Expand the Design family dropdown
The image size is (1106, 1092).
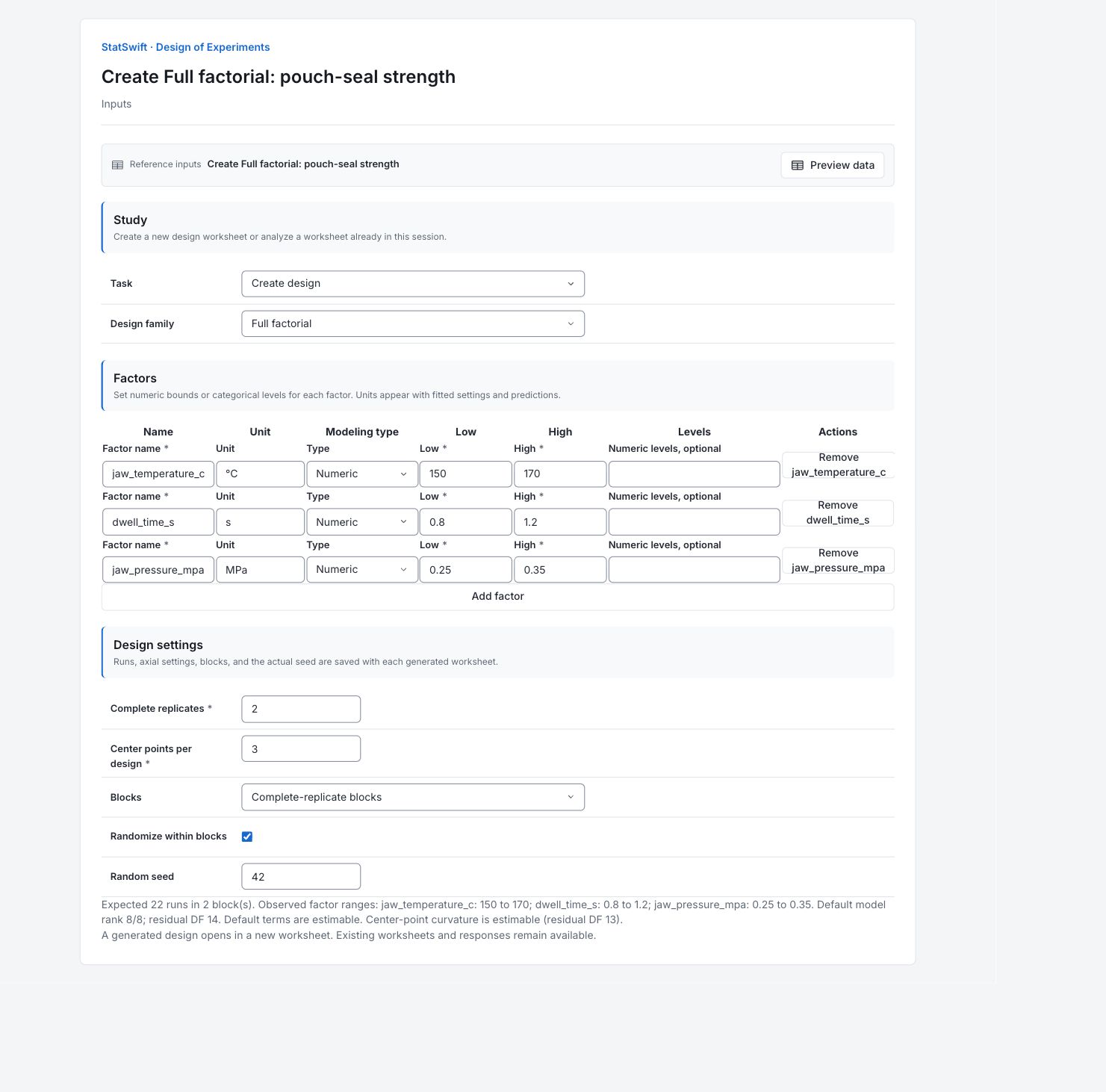point(413,323)
